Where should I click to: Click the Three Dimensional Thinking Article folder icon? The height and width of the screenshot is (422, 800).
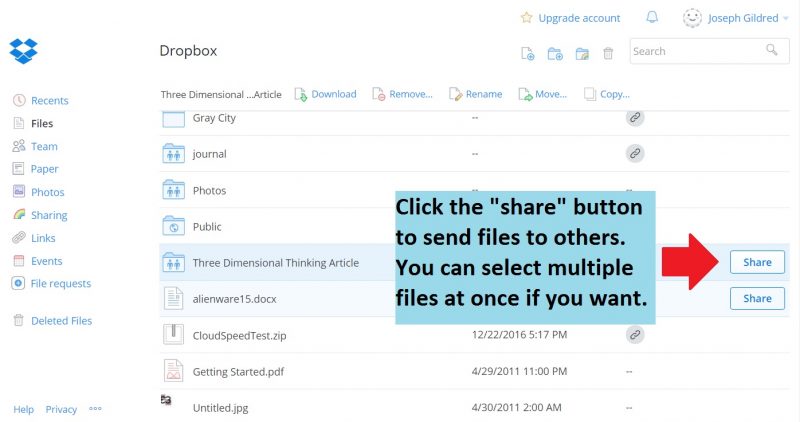tap(173, 262)
